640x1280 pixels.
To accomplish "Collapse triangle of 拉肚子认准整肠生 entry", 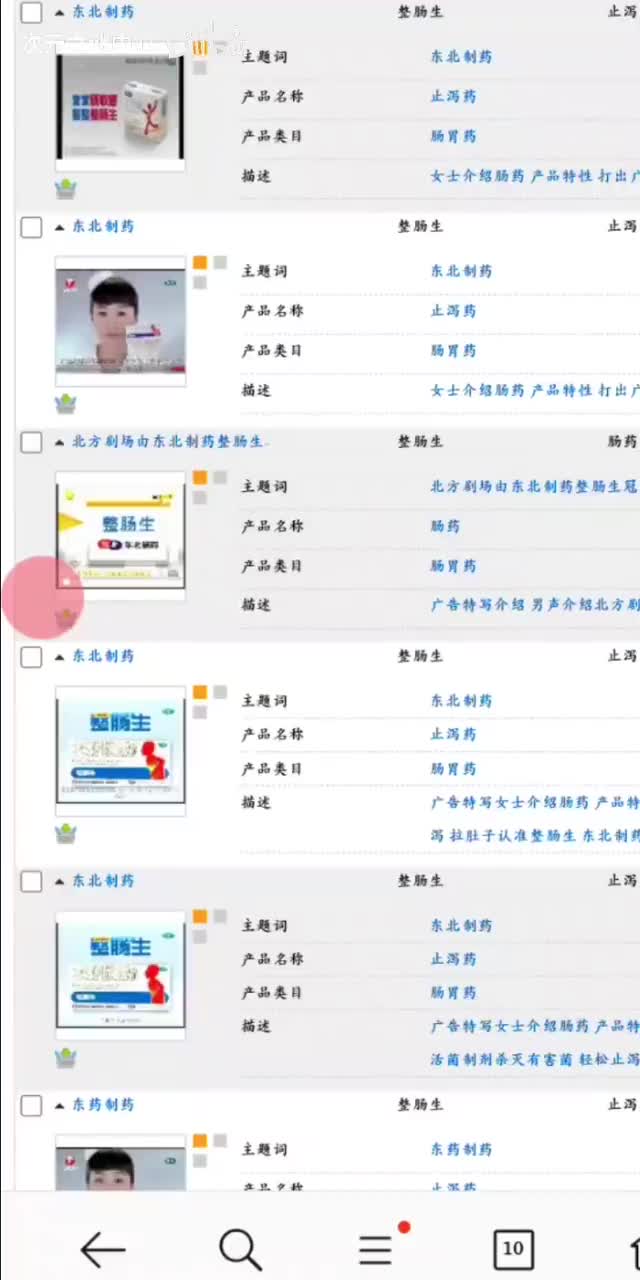I will [60, 656].
